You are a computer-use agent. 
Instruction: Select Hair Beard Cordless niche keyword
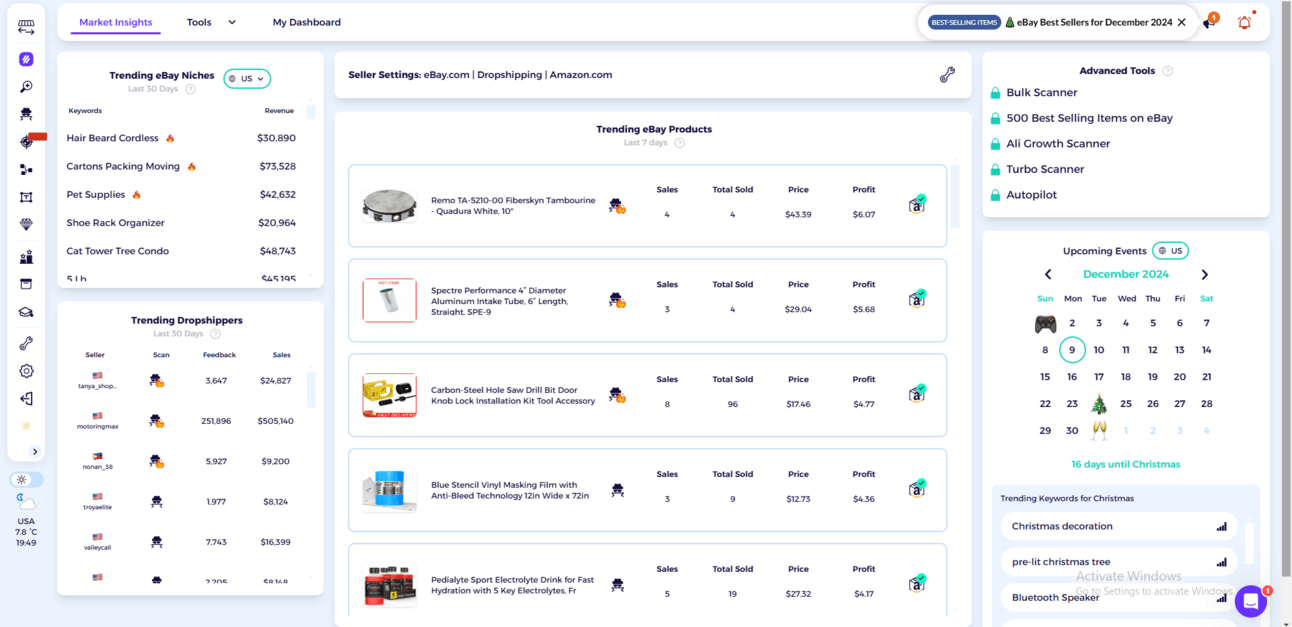click(113, 138)
